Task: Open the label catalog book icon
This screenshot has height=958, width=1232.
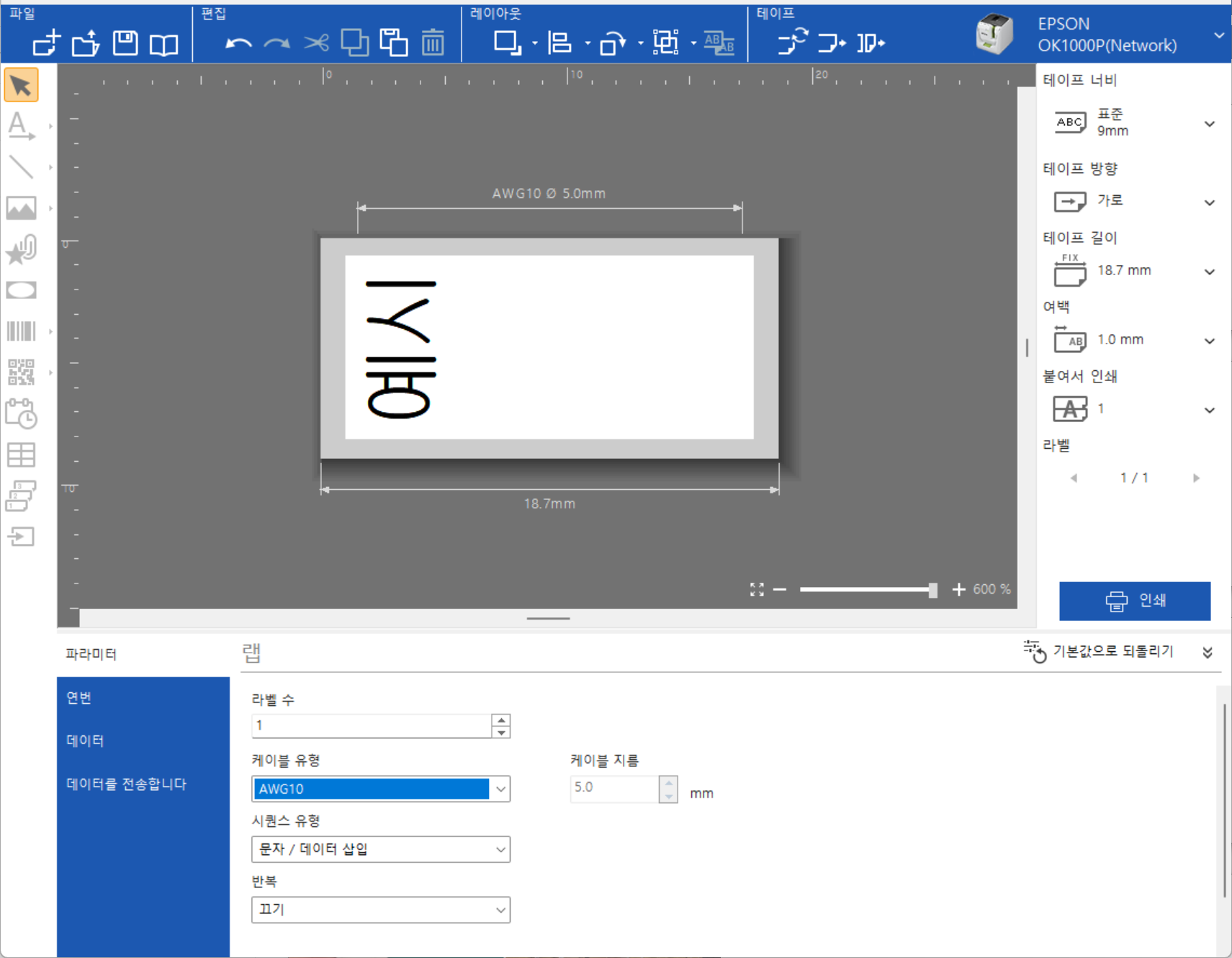Action: pyautogui.click(x=164, y=45)
